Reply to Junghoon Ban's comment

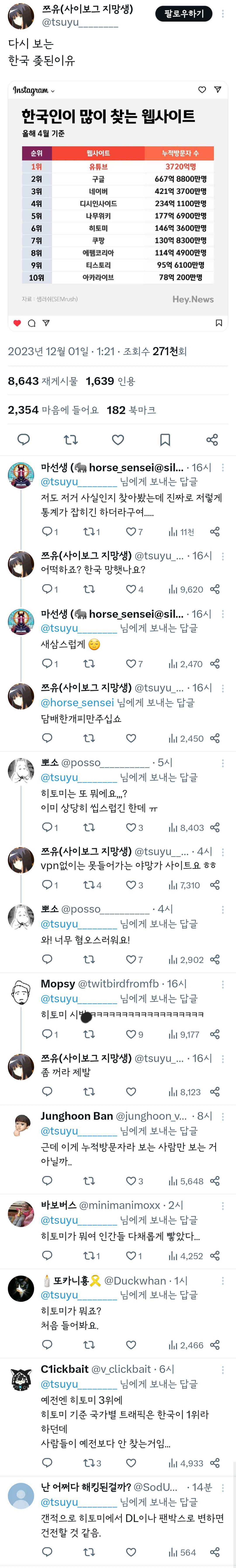pos(47,1181)
